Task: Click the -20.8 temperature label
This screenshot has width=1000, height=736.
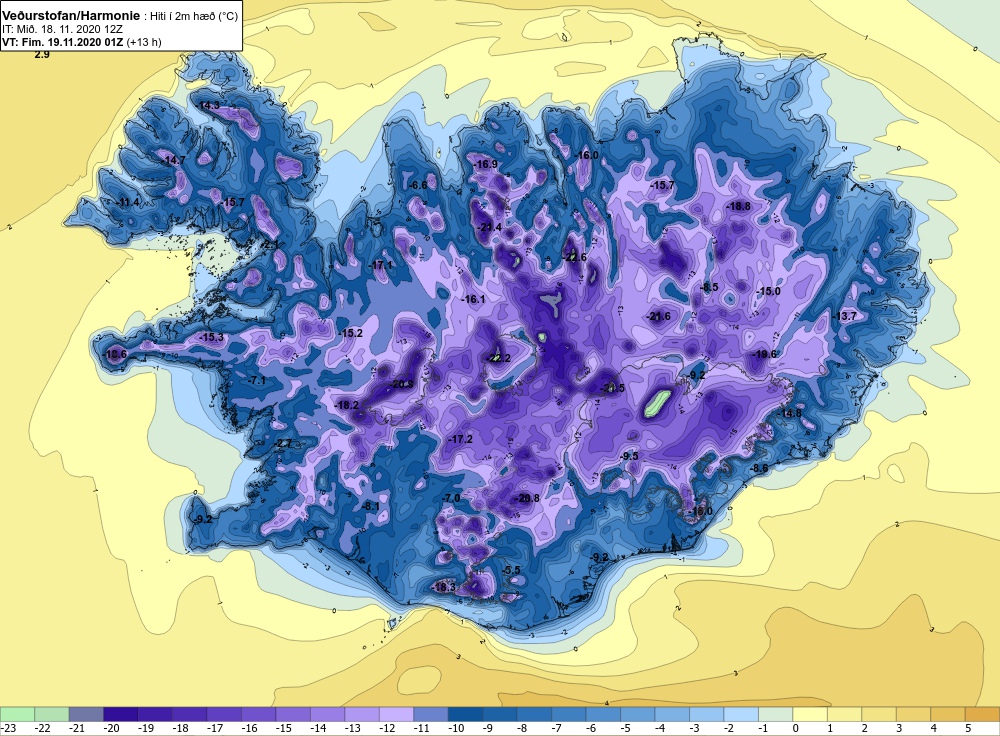Action: [x=528, y=499]
